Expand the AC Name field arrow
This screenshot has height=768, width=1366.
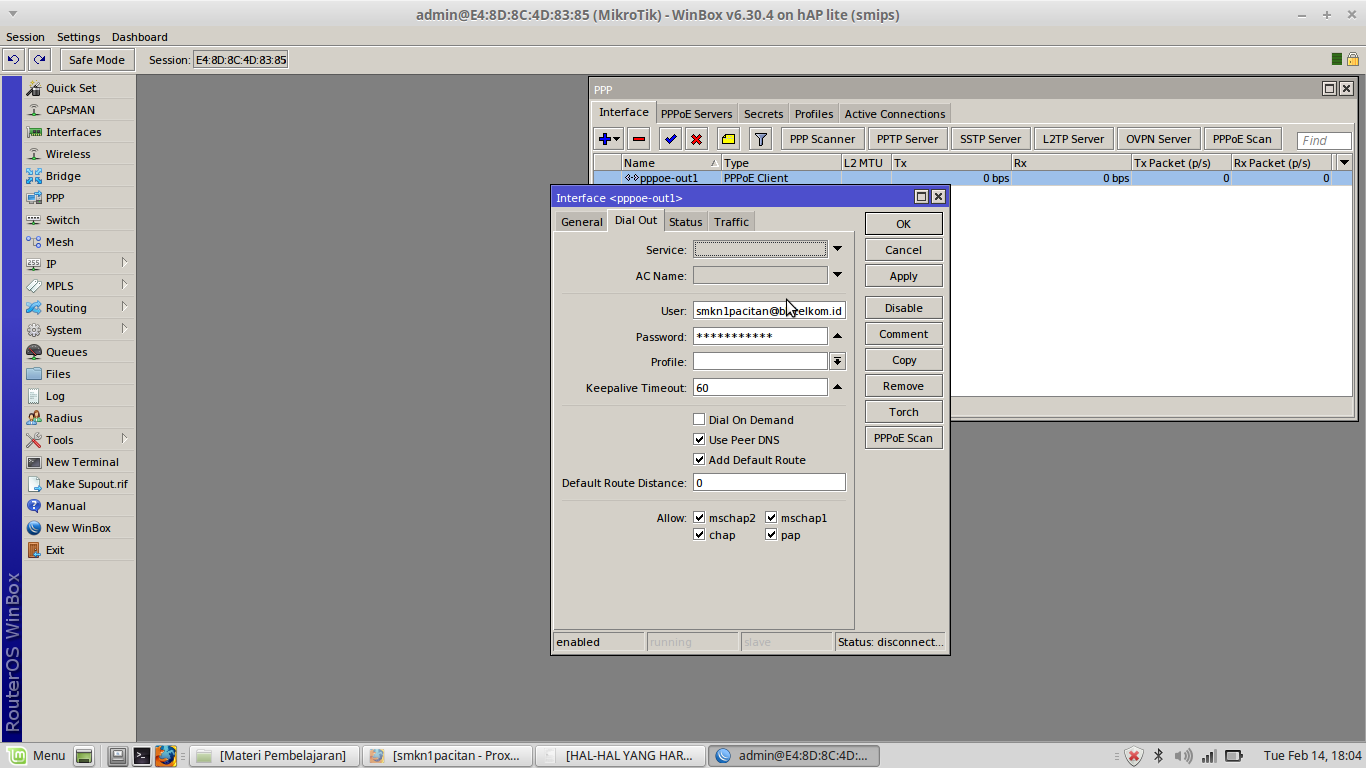tap(838, 275)
